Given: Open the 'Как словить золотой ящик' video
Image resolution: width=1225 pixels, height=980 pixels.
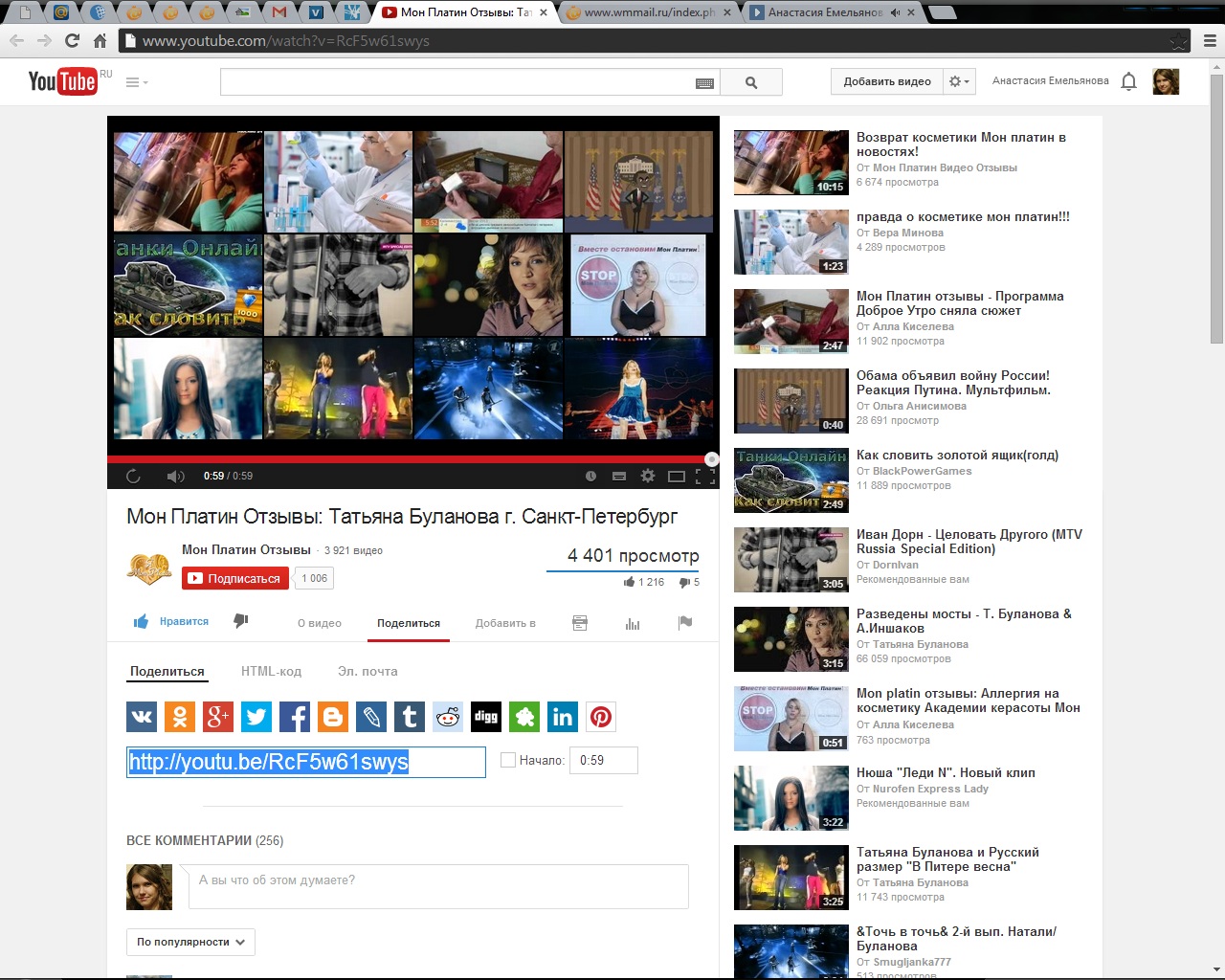Looking at the screenshot, I should (957, 455).
